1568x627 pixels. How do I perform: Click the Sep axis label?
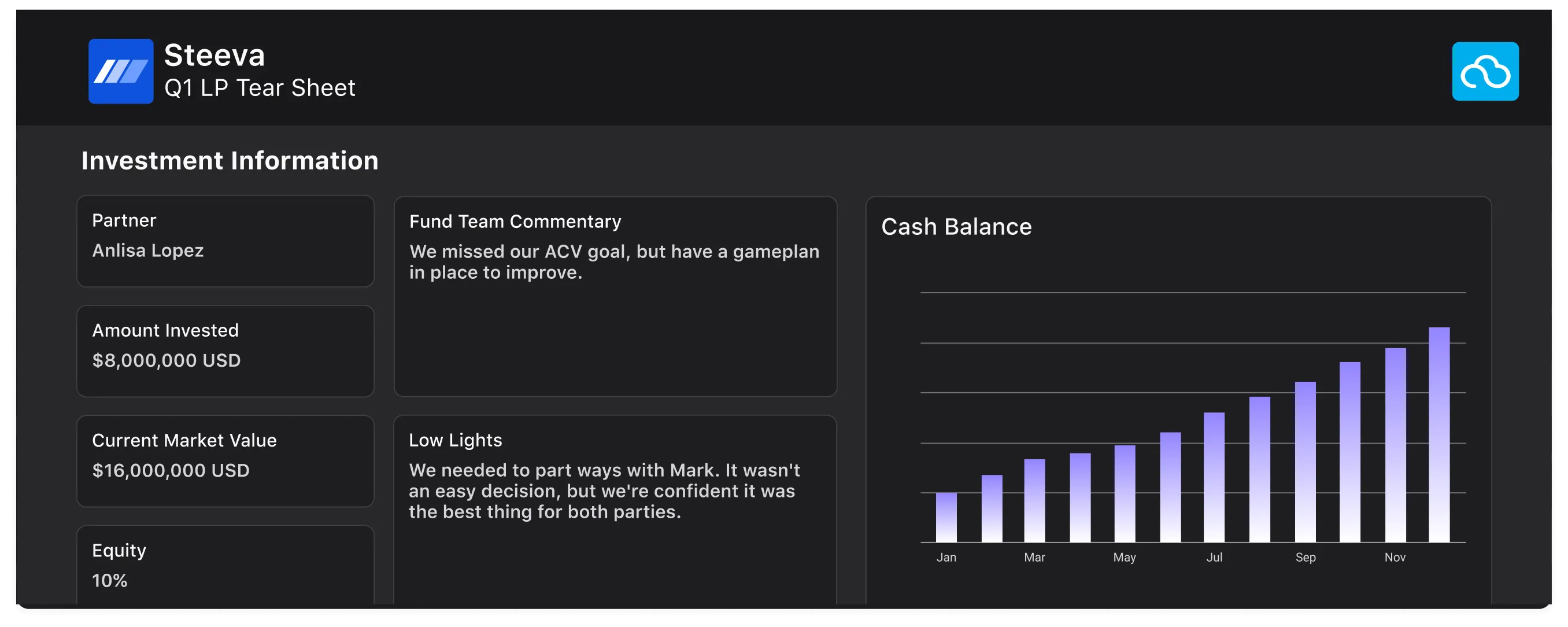(1305, 557)
